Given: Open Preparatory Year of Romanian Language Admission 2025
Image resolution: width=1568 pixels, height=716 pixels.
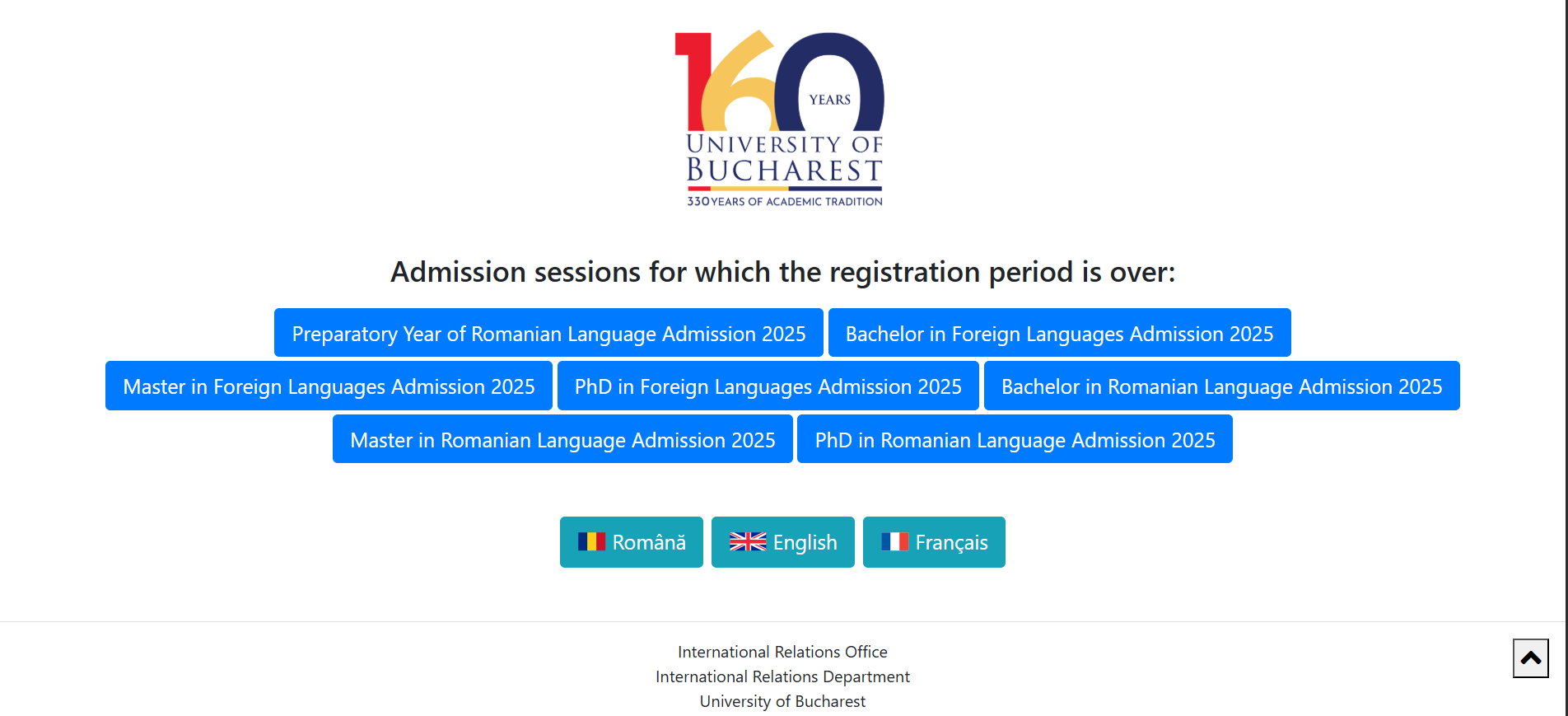Looking at the screenshot, I should [x=548, y=333].
